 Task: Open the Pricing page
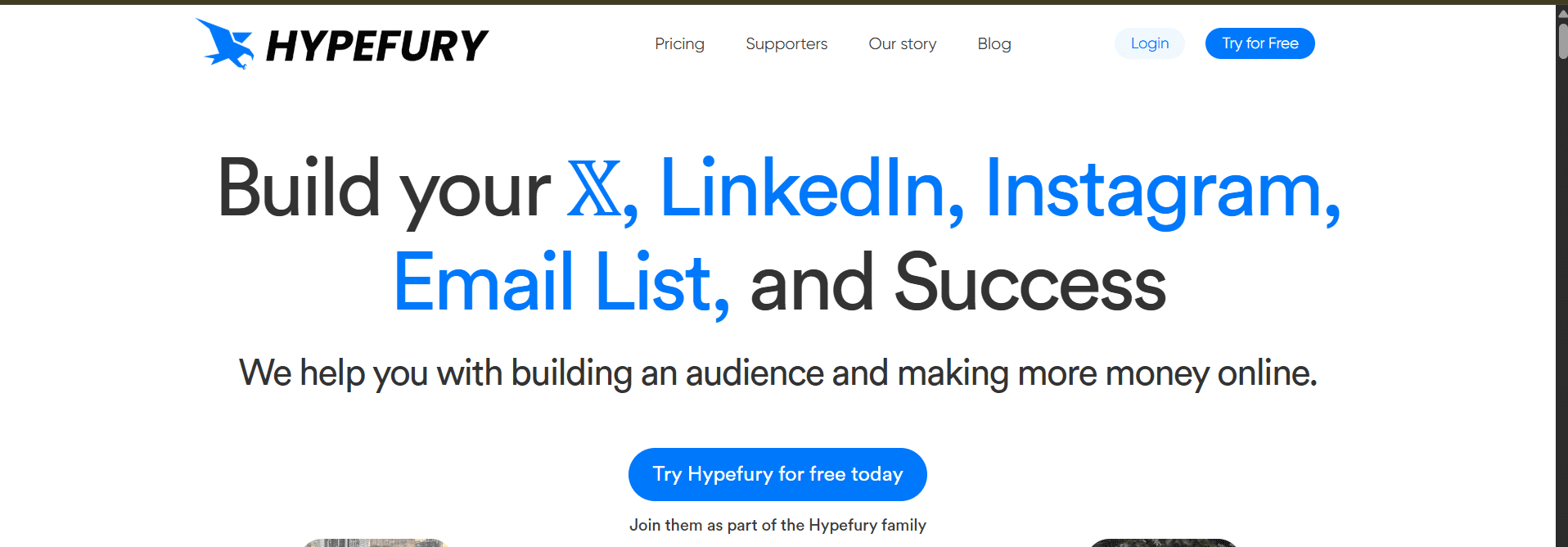click(679, 43)
